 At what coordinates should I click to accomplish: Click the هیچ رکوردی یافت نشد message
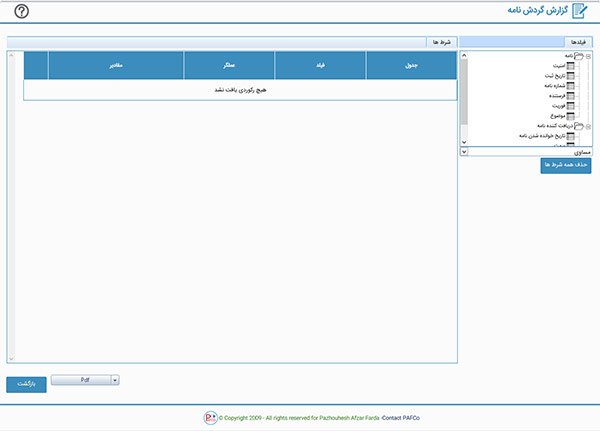(240, 90)
